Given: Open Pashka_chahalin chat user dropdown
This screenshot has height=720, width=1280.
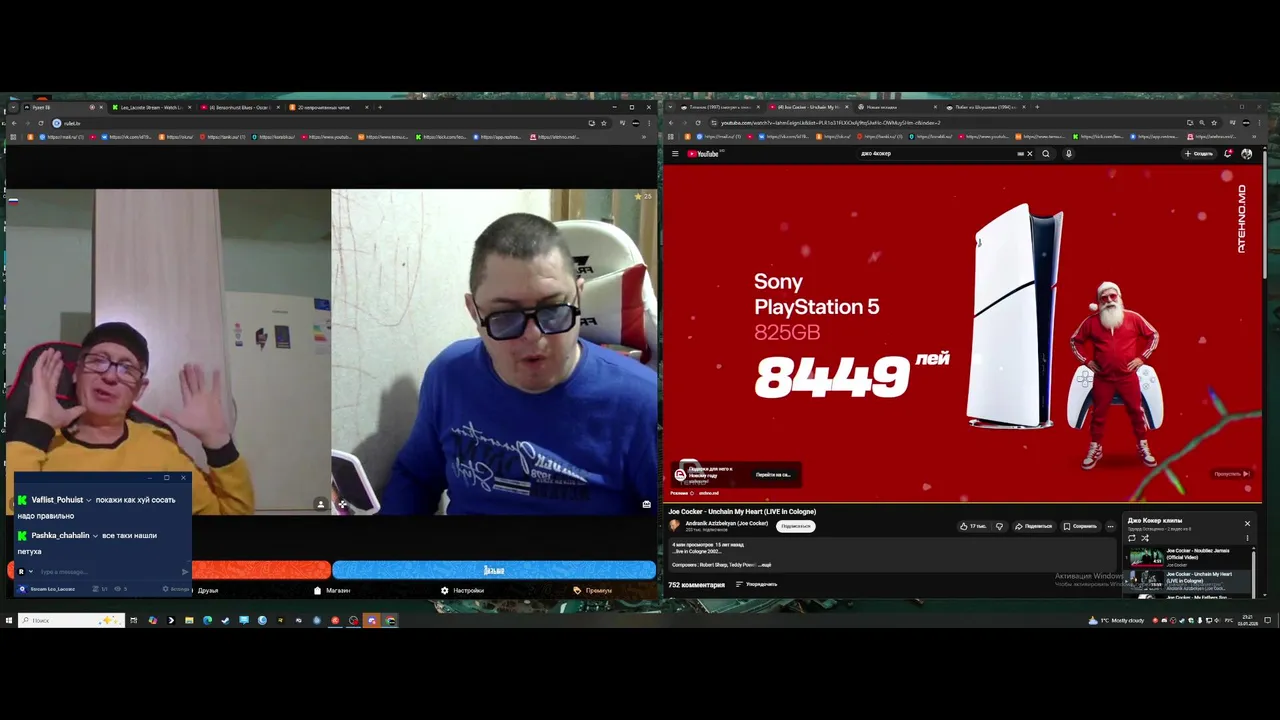Looking at the screenshot, I should pos(95,536).
